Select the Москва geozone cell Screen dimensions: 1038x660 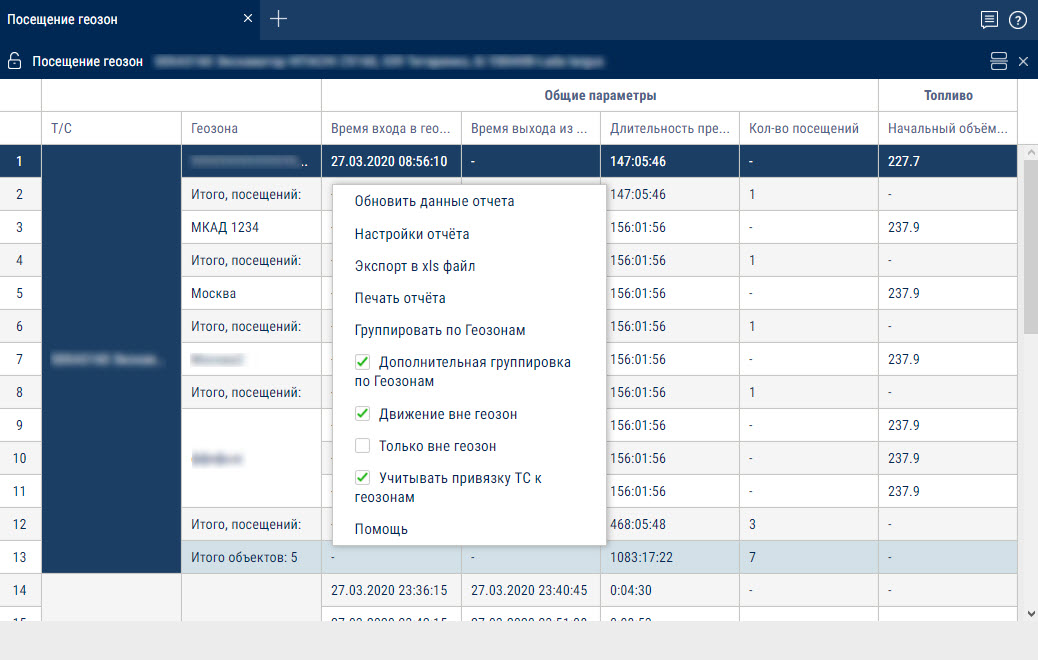(x=252, y=293)
